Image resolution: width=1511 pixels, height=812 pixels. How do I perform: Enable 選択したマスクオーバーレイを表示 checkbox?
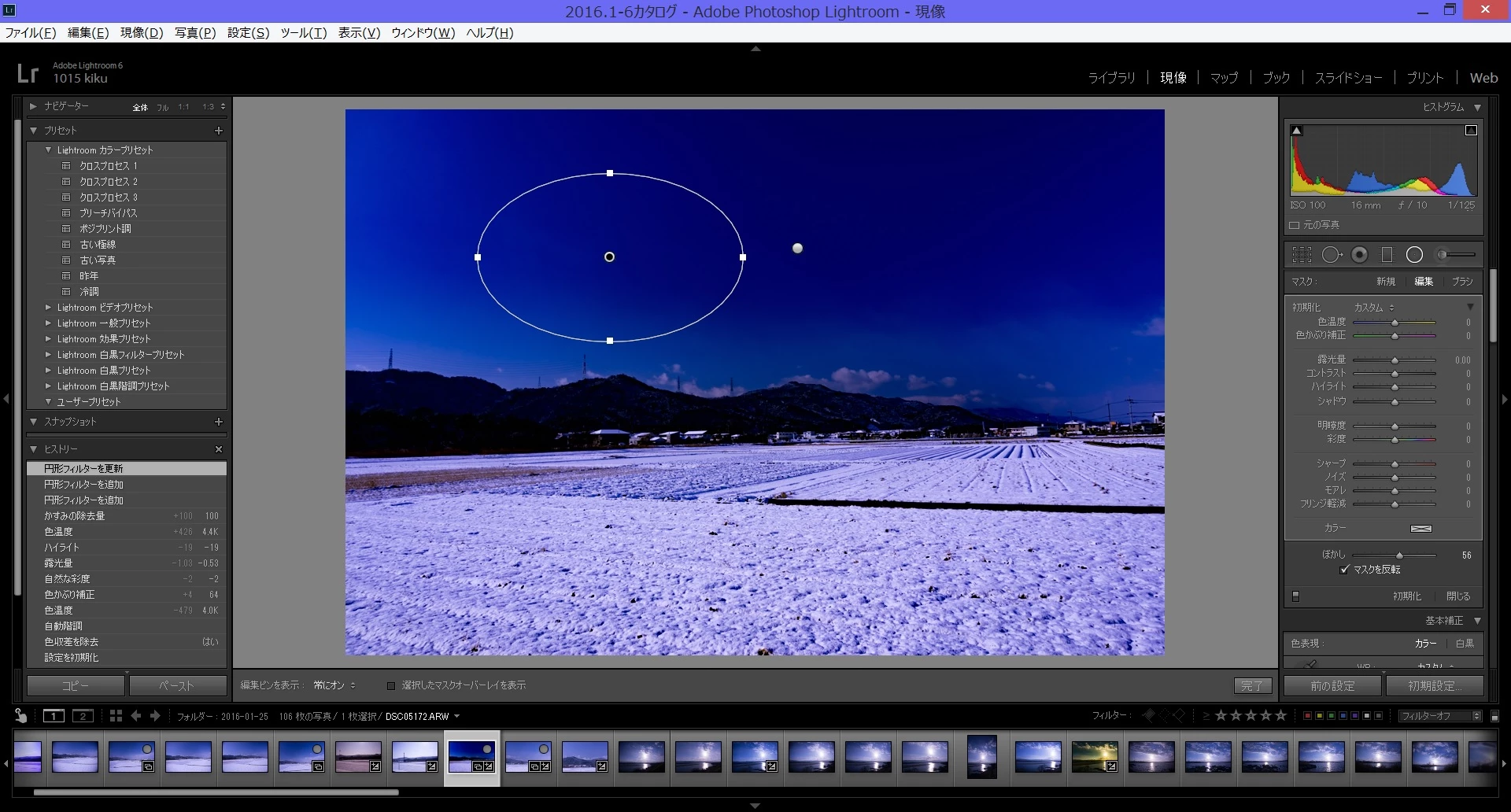point(391,685)
